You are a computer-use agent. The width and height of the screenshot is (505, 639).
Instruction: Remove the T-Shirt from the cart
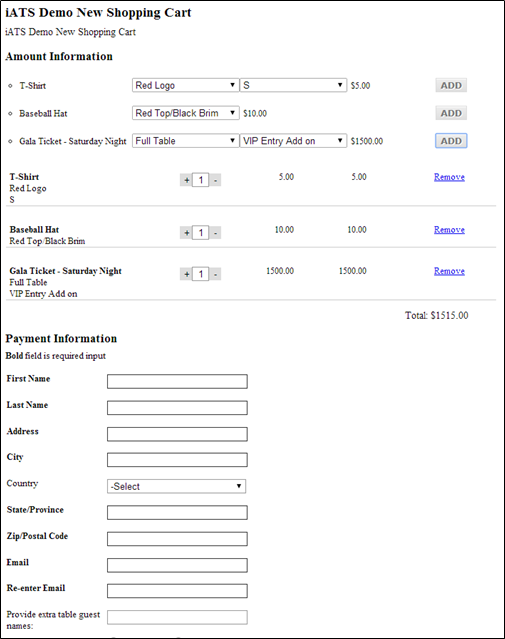point(449,177)
